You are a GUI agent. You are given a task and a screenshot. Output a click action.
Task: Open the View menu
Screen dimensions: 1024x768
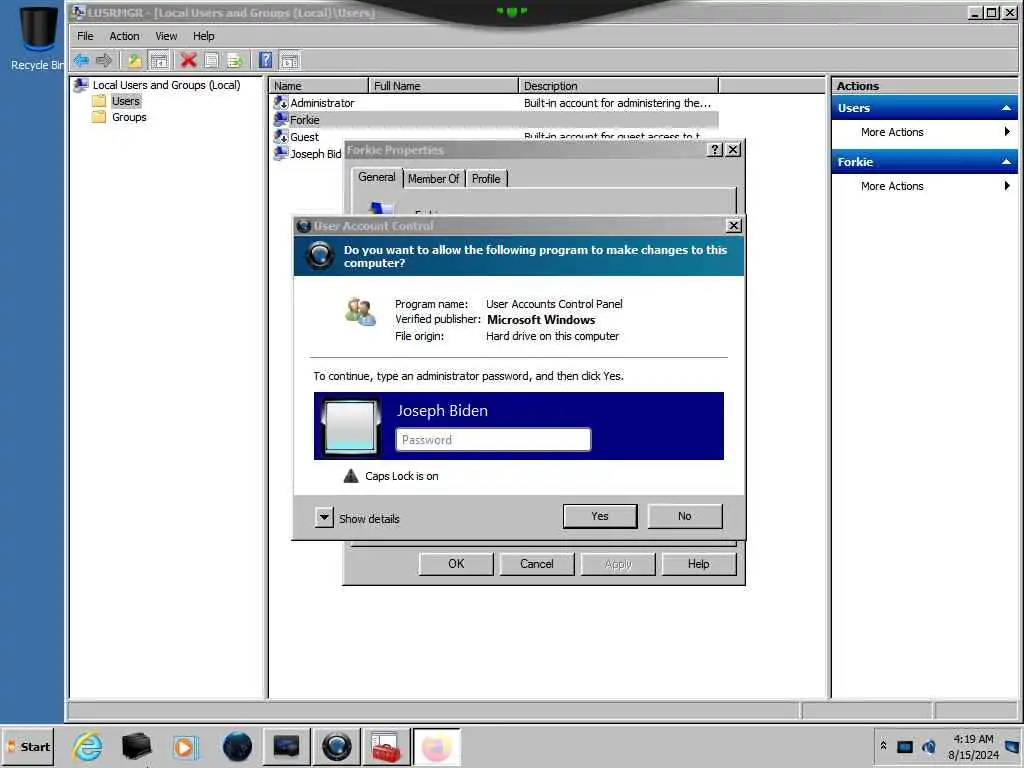166,36
